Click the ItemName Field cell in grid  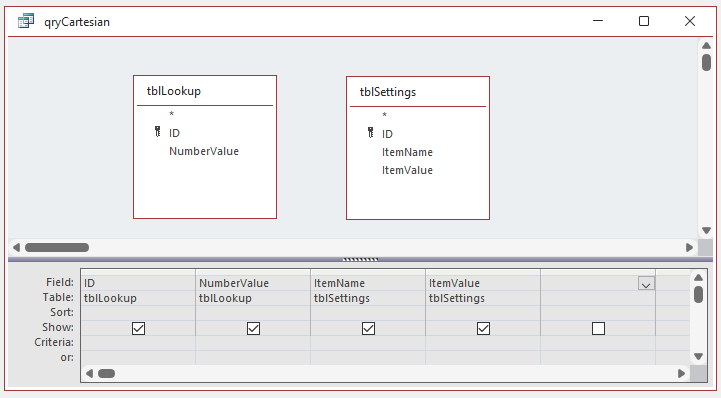click(x=368, y=283)
